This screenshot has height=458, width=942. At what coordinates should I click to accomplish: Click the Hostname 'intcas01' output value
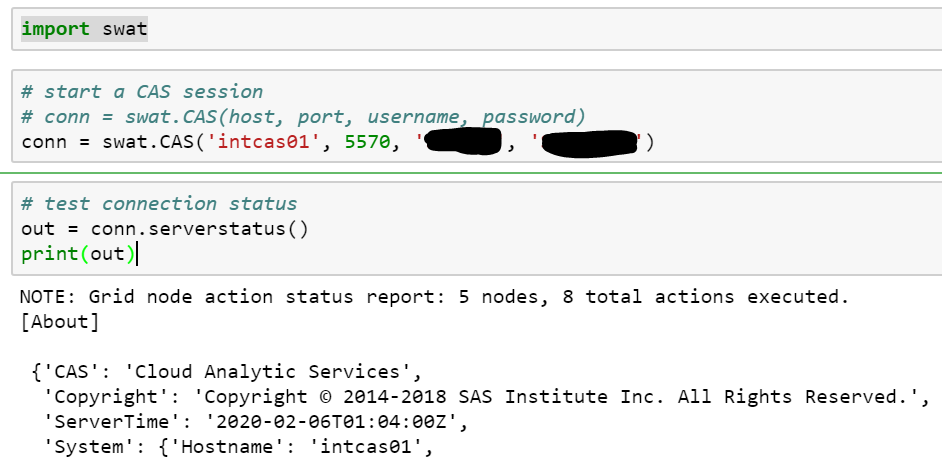coord(369,446)
